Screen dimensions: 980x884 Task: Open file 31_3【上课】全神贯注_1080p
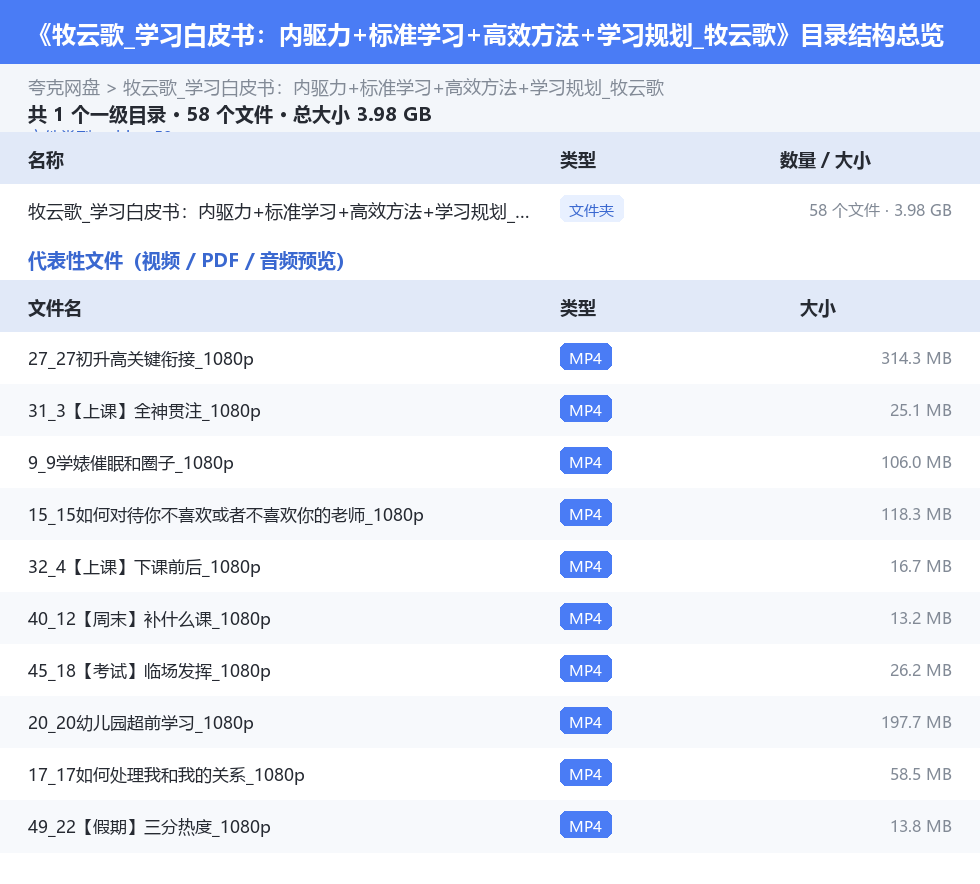144,411
